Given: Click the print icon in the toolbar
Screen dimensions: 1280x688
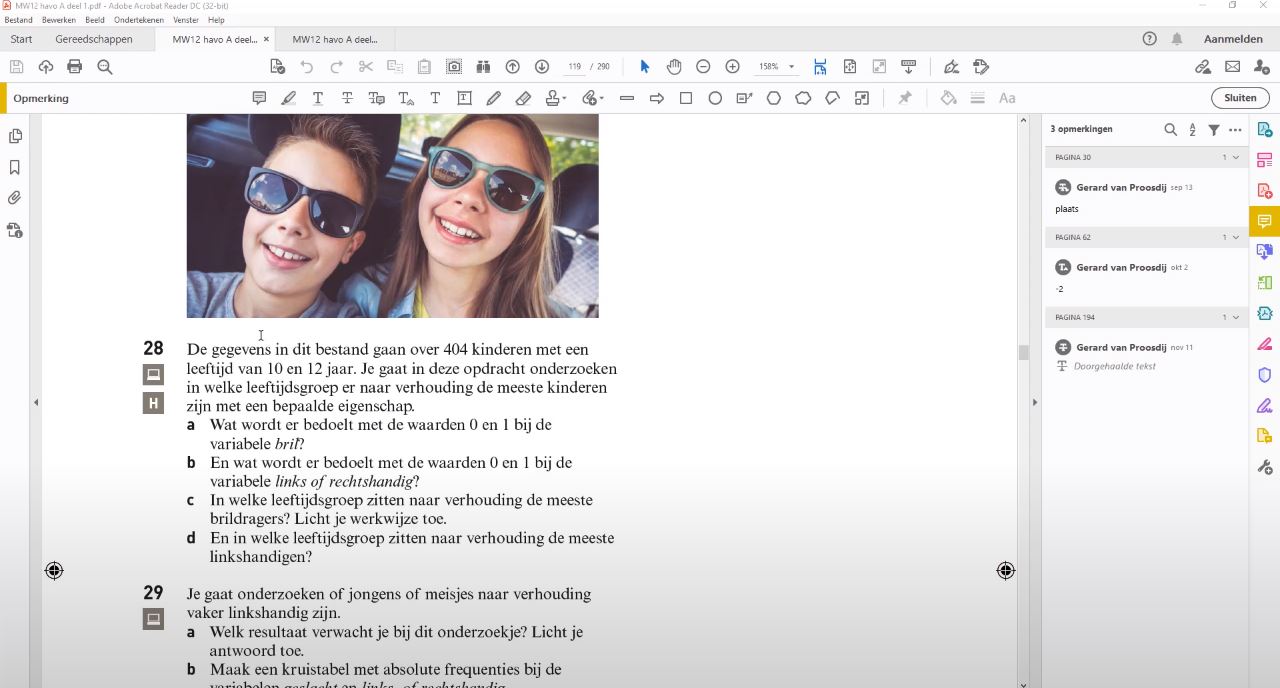Looking at the screenshot, I should (x=75, y=67).
